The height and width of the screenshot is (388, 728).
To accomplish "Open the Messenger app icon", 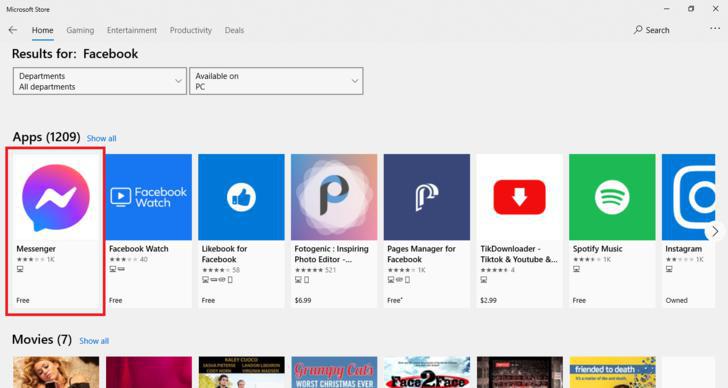I will click(x=56, y=197).
